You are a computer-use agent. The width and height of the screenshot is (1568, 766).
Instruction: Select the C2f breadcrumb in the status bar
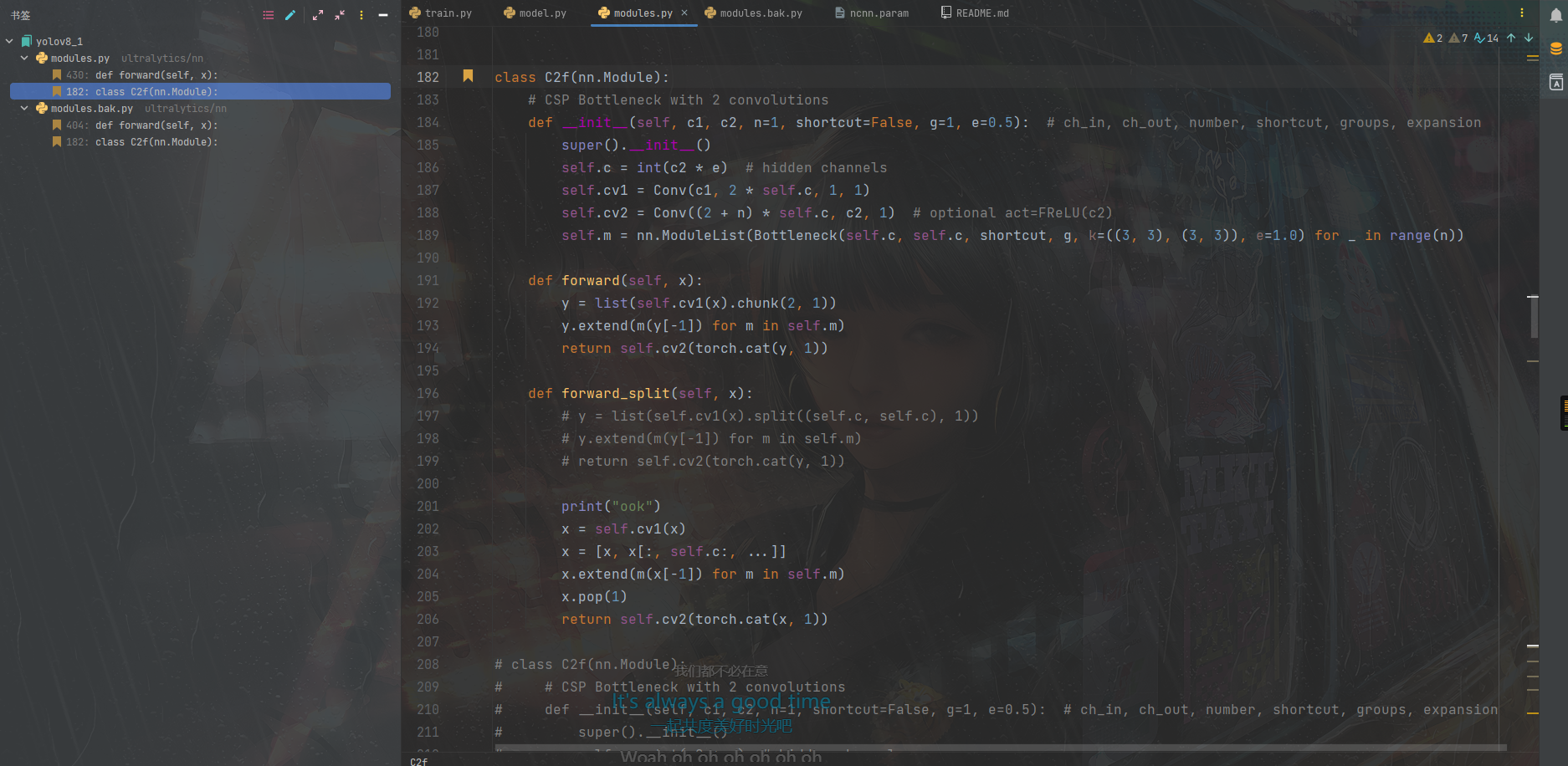[x=418, y=761]
